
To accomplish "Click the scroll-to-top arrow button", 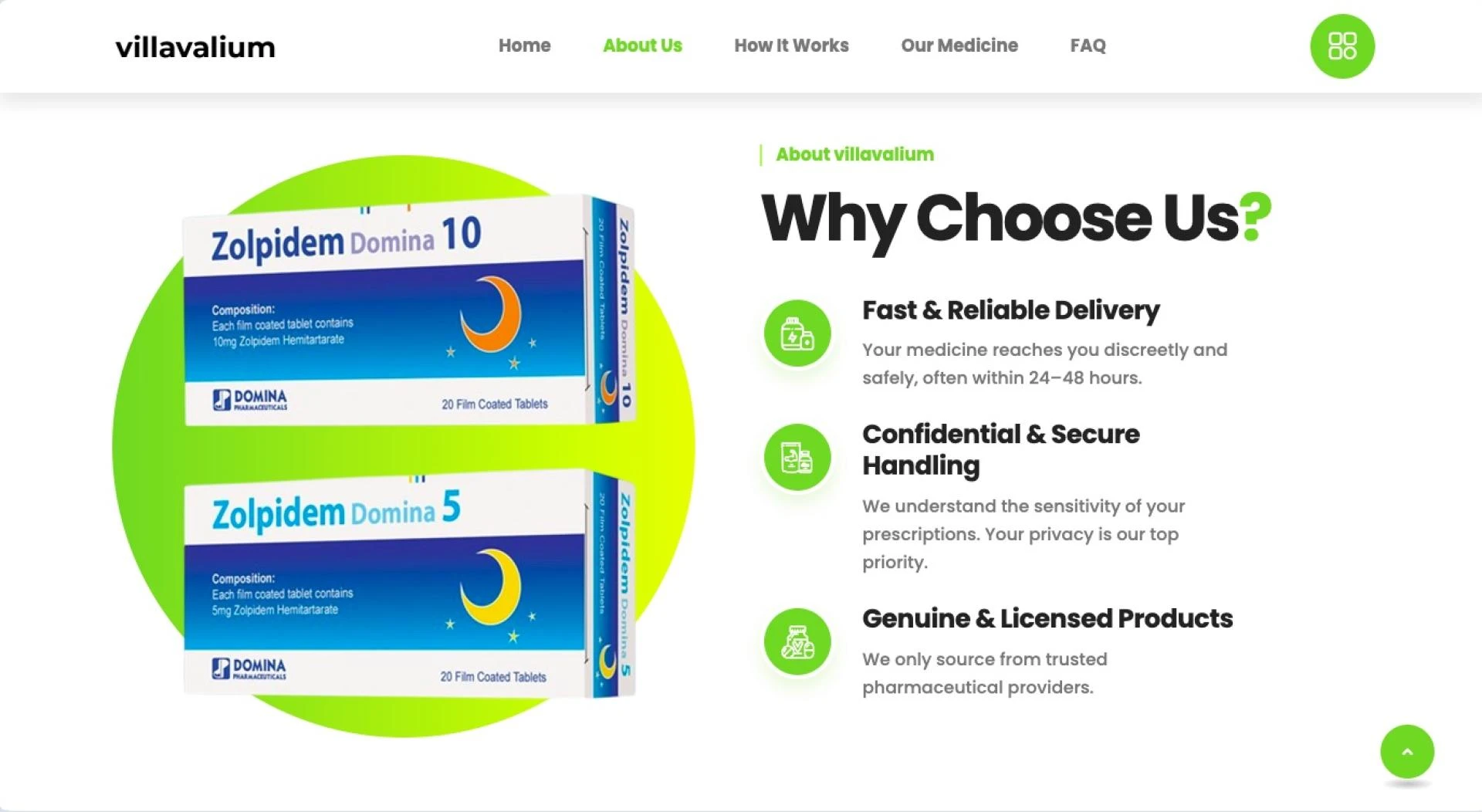I will [x=1407, y=751].
